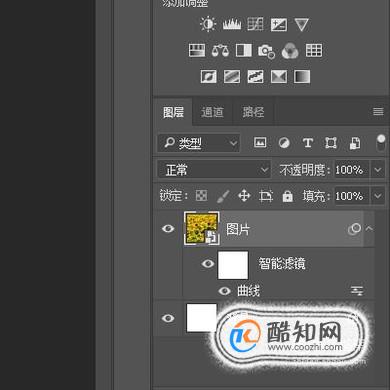Filter layers by type layers (T icon)

tap(308, 143)
